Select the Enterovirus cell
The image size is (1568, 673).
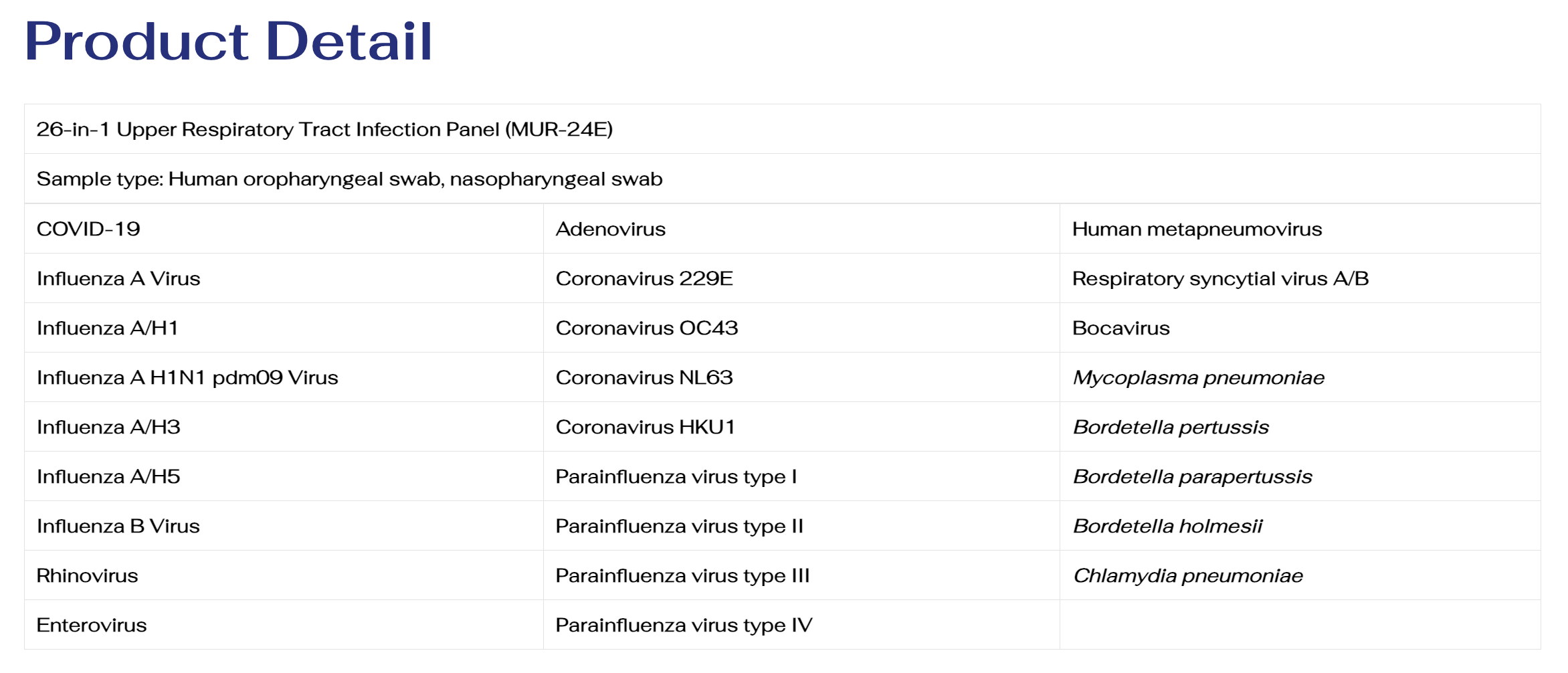coord(284,625)
